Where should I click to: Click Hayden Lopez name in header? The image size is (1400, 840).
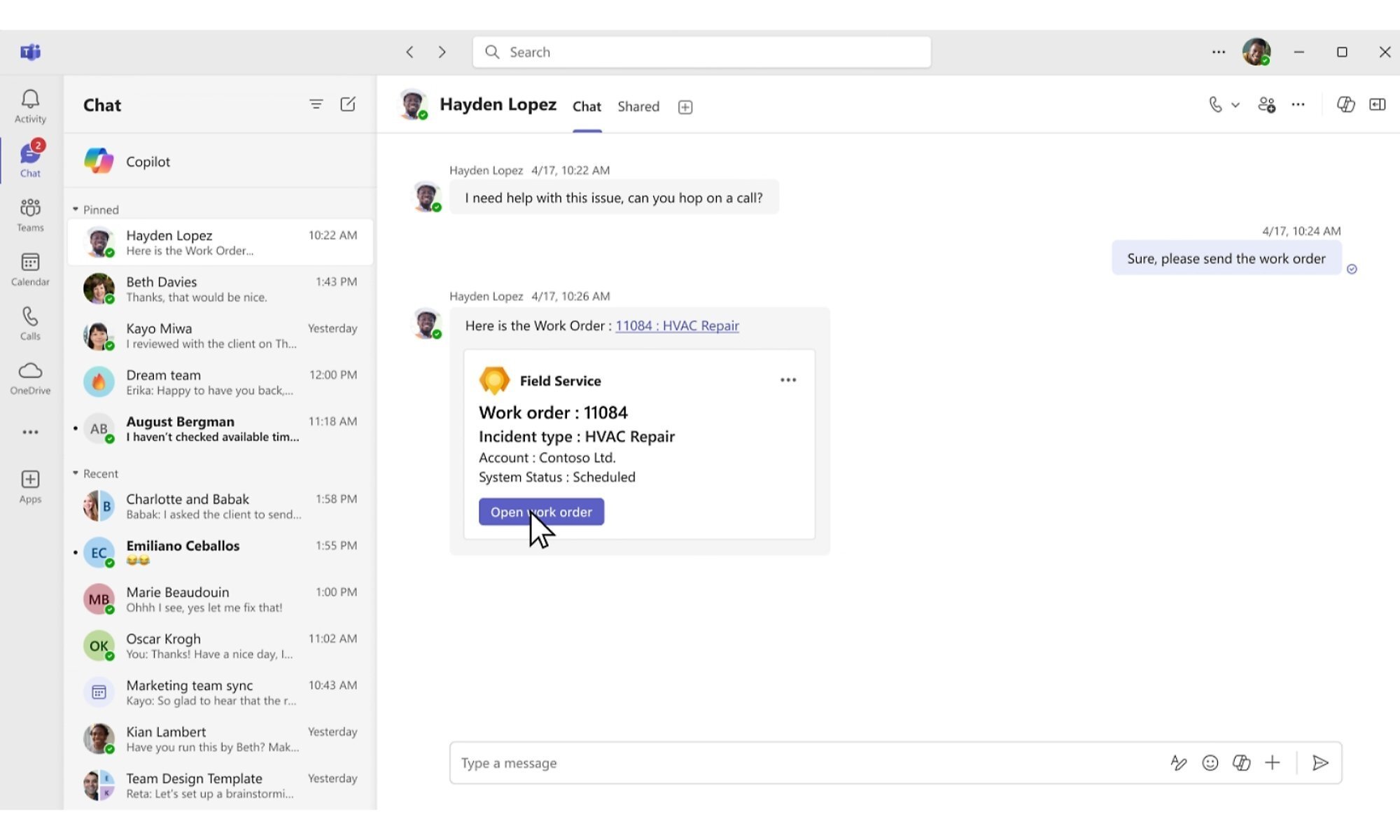pyautogui.click(x=498, y=105)
